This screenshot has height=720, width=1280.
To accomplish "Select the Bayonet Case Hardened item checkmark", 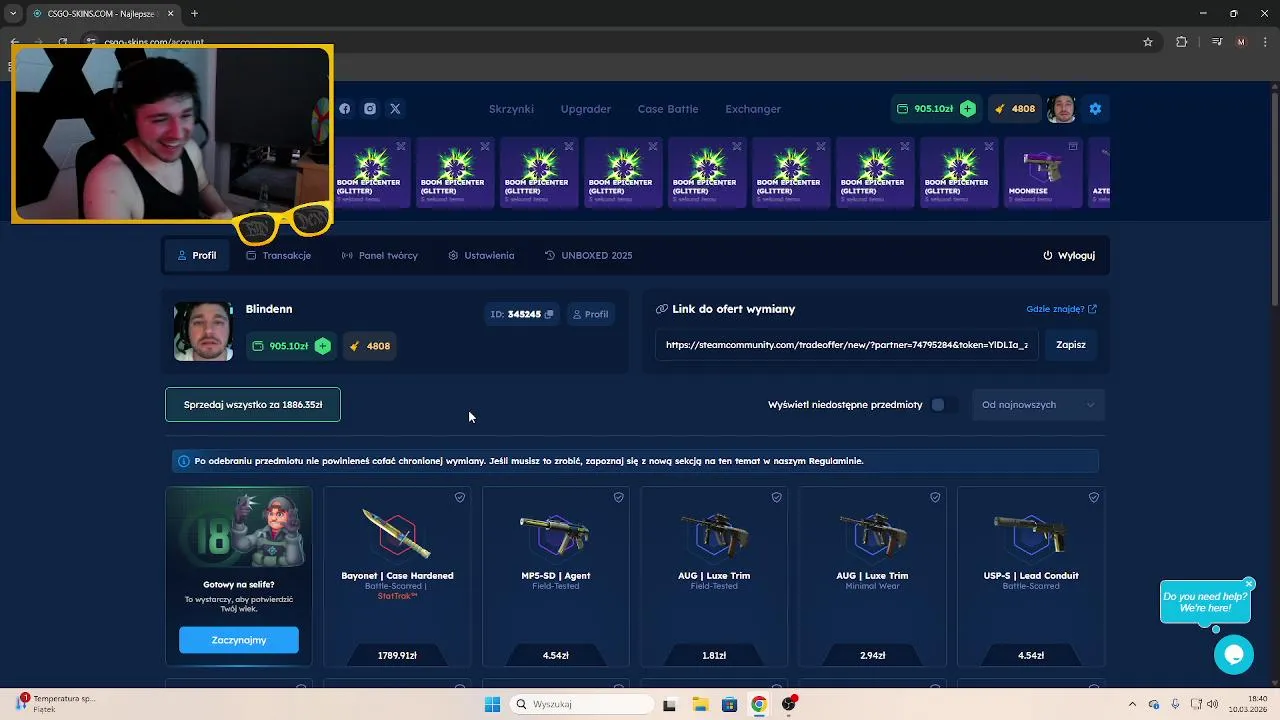I will [x=460, y=497].
